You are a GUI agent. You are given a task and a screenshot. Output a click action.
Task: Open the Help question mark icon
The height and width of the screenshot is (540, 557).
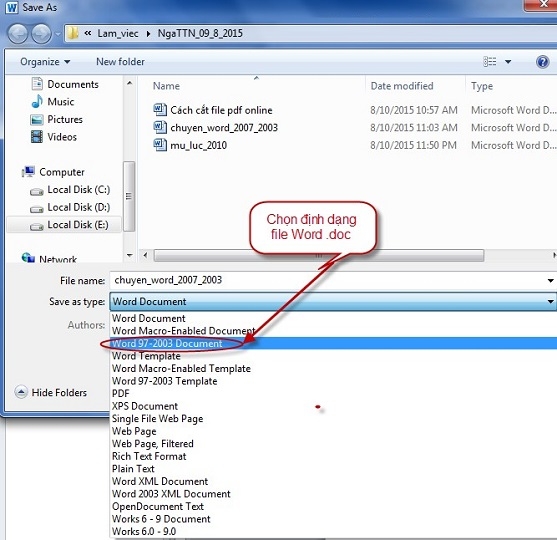tap(542, 61)
